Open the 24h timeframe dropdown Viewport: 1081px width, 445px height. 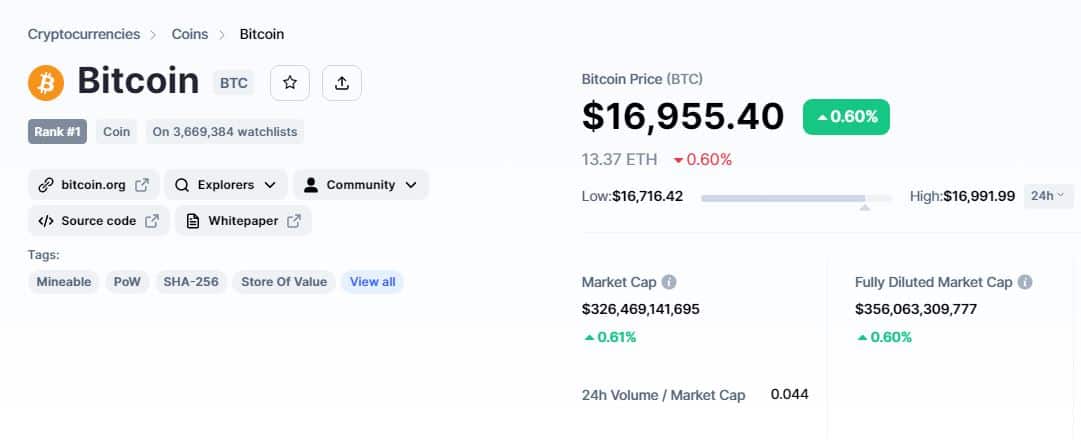pos(1048,196)
